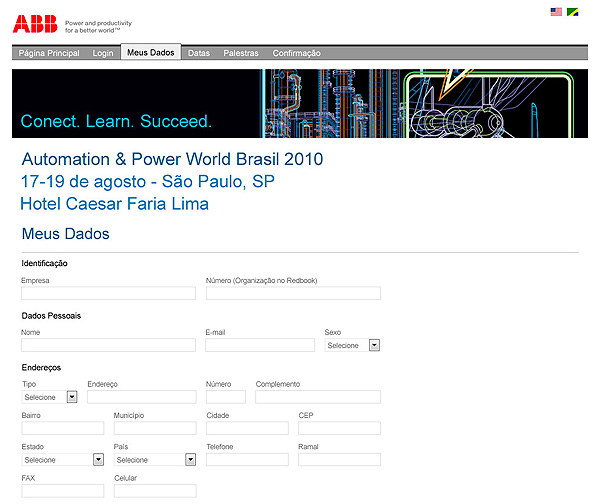Click the Endereço input field

[x=142, y=397]
